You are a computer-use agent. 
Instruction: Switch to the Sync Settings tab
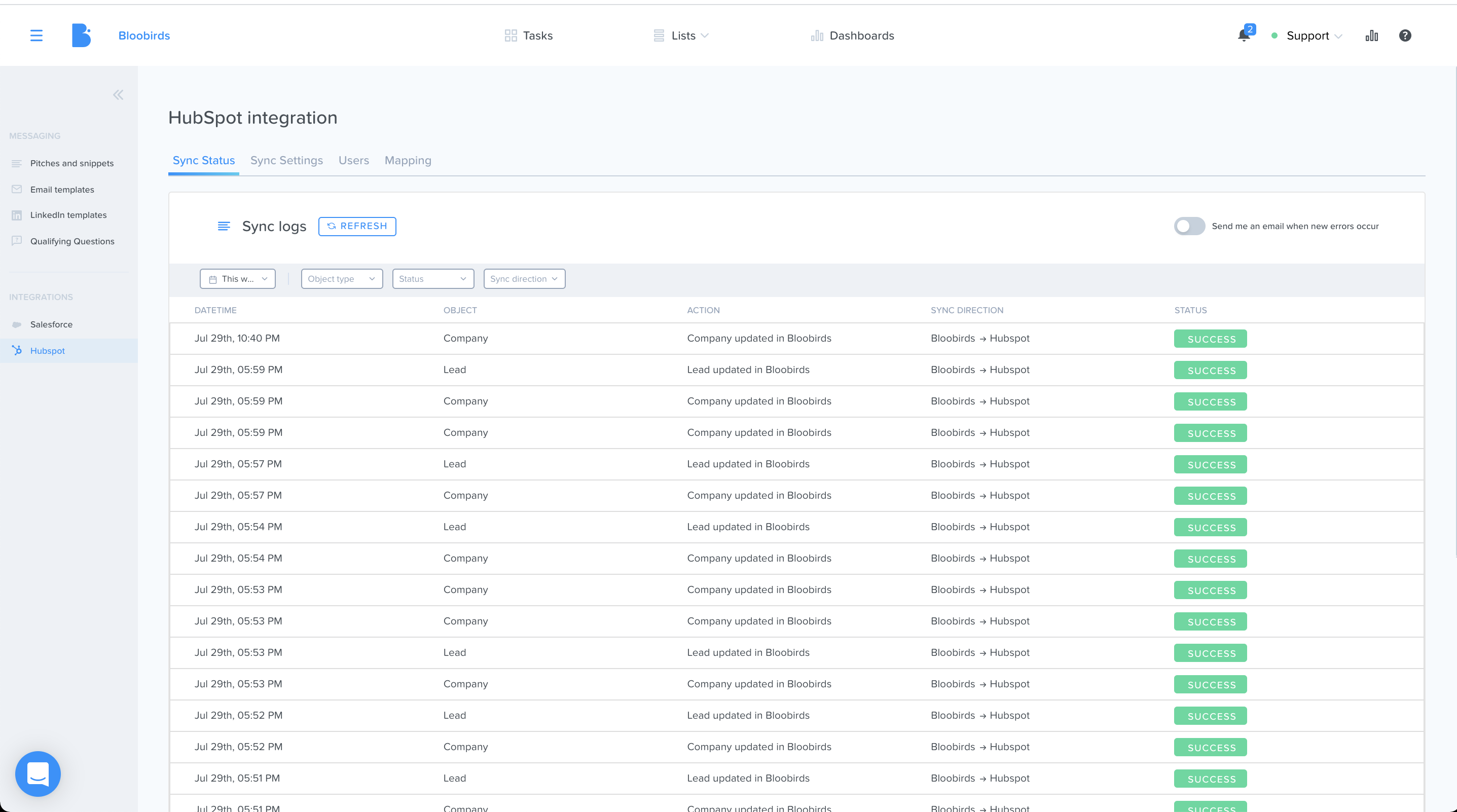(x=287, y=161)
